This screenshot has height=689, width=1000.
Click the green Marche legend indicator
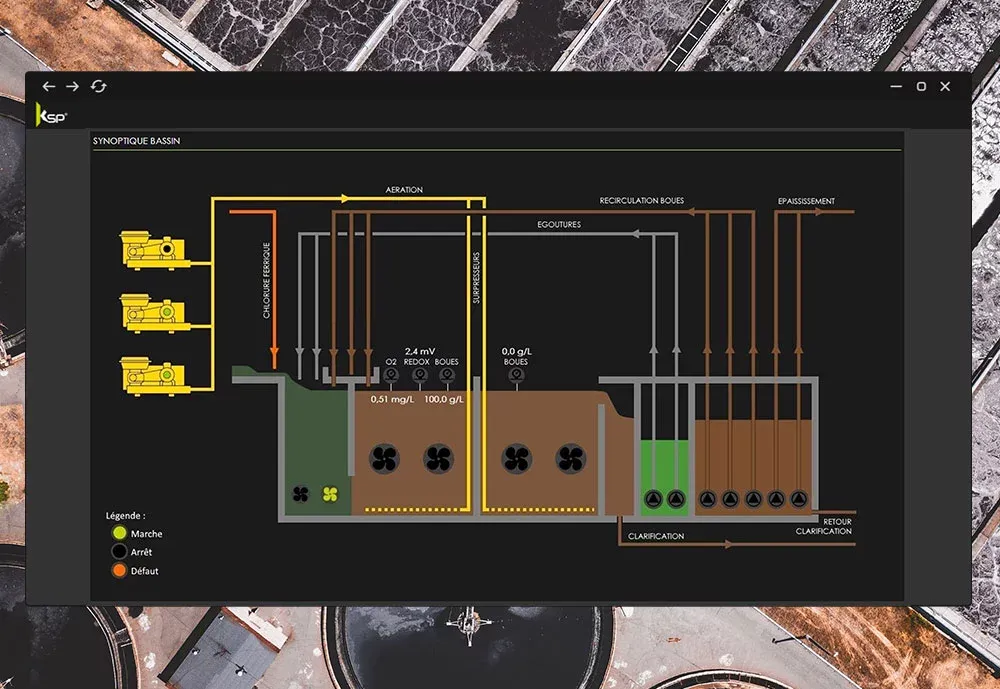click(119, 534)
